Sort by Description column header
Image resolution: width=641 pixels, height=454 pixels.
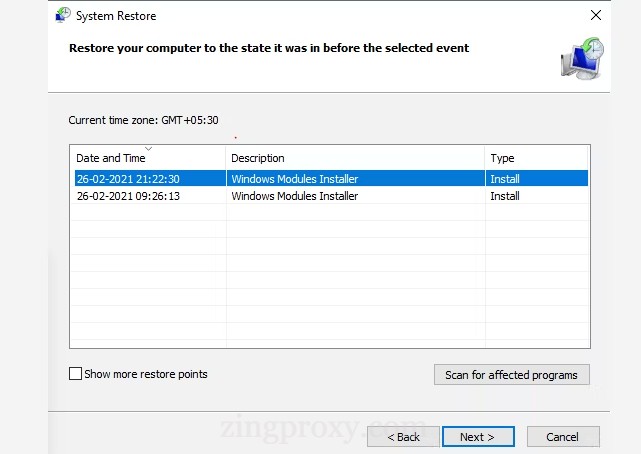point(355,158)
